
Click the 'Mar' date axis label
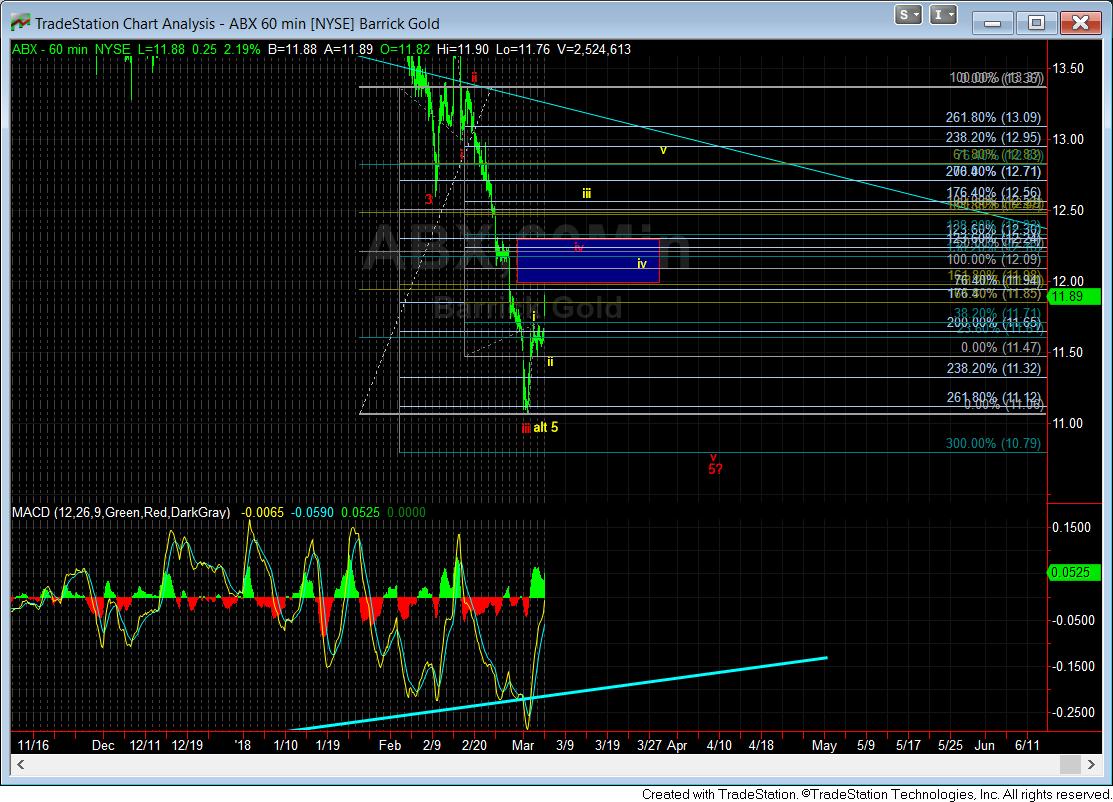tap(523, 745)
